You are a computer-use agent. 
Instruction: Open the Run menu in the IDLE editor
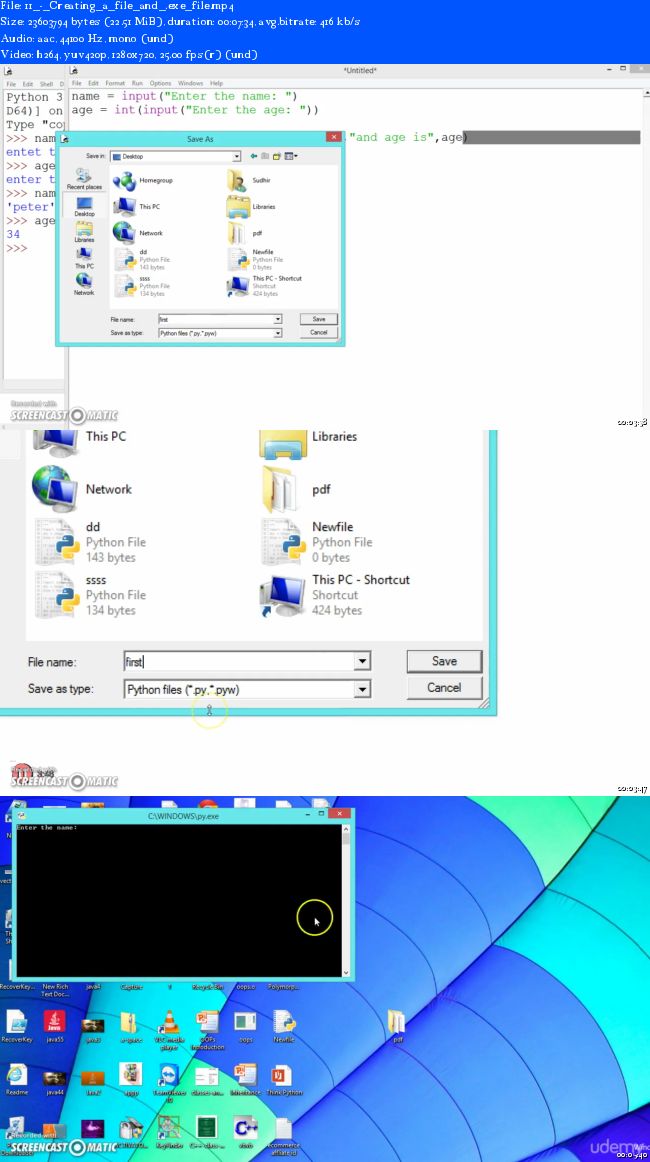137,83
